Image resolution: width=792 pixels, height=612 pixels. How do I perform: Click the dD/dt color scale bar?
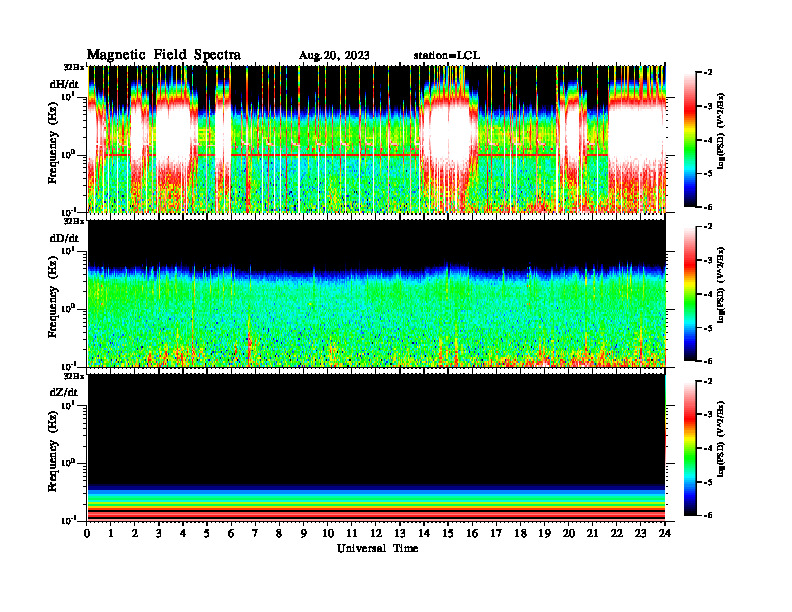(690, 293)
